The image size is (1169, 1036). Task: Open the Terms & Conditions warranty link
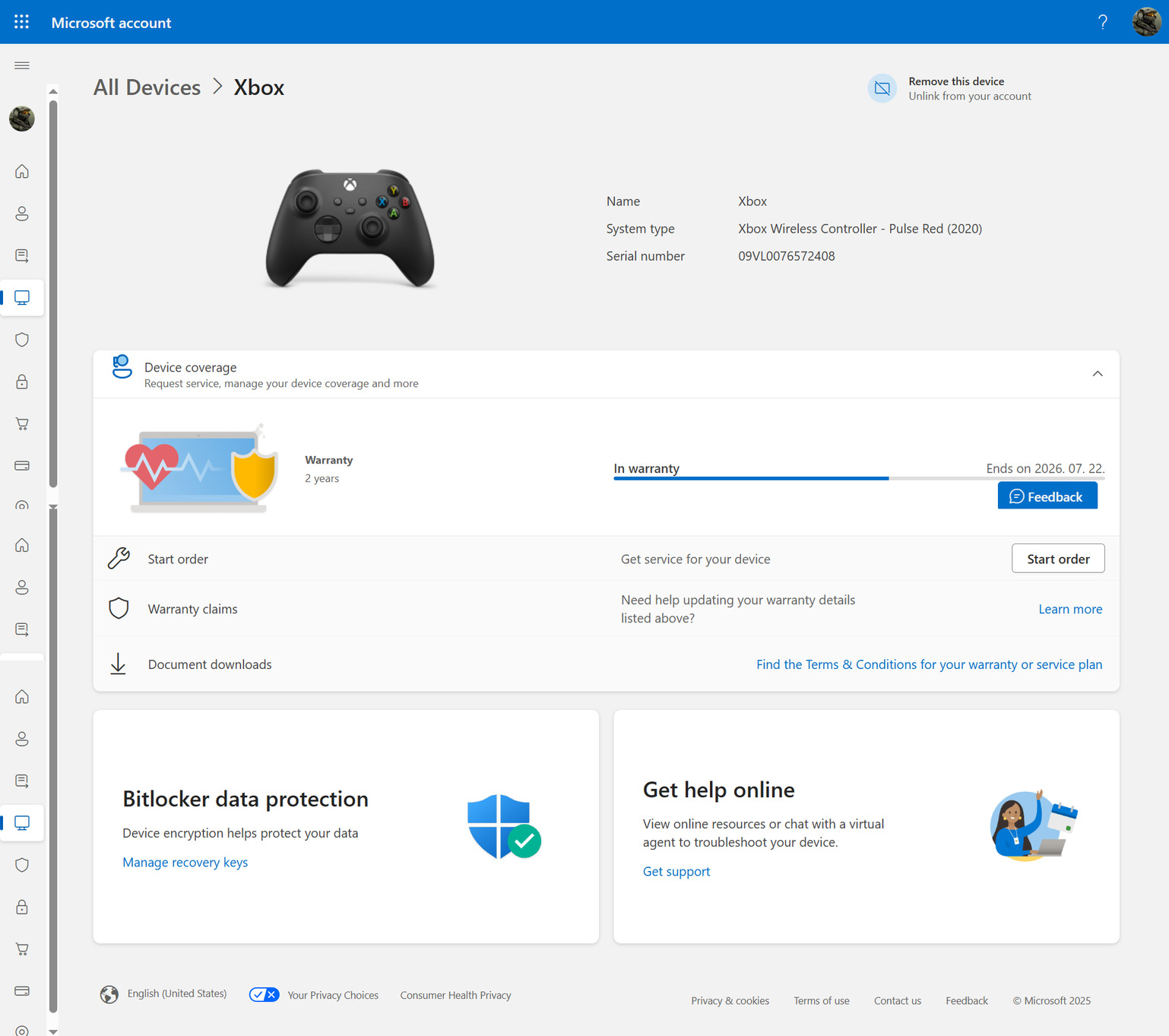(929, 664)
